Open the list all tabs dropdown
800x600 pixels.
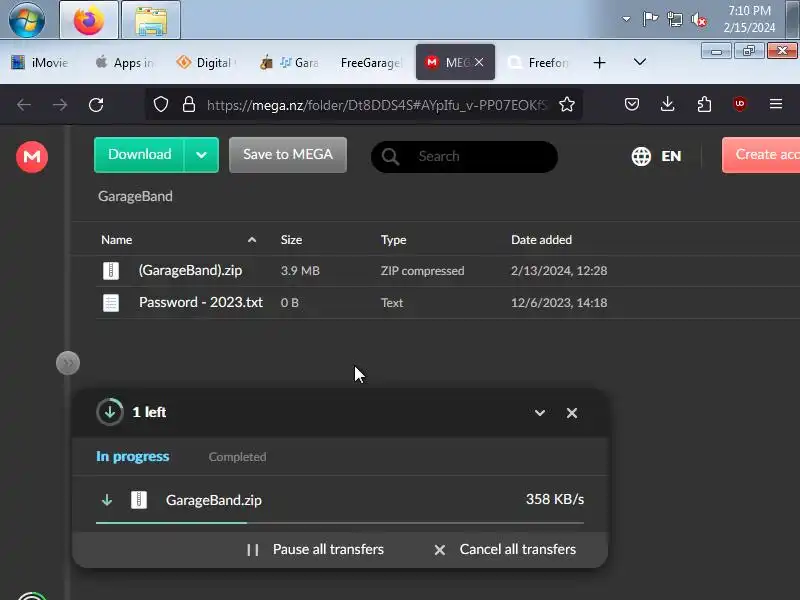click(x=640, y=62)
